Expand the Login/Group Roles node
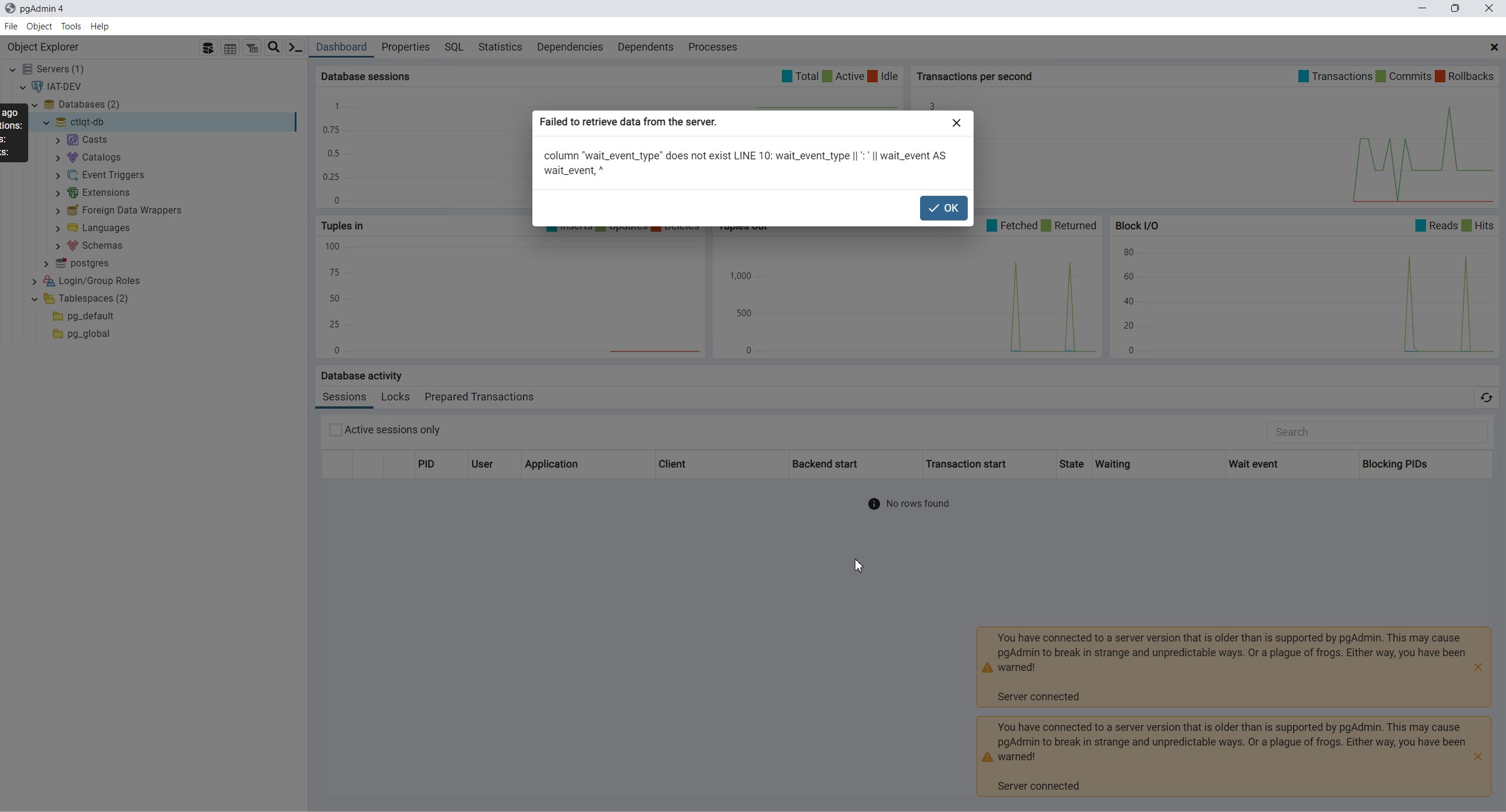 point(34,280)
